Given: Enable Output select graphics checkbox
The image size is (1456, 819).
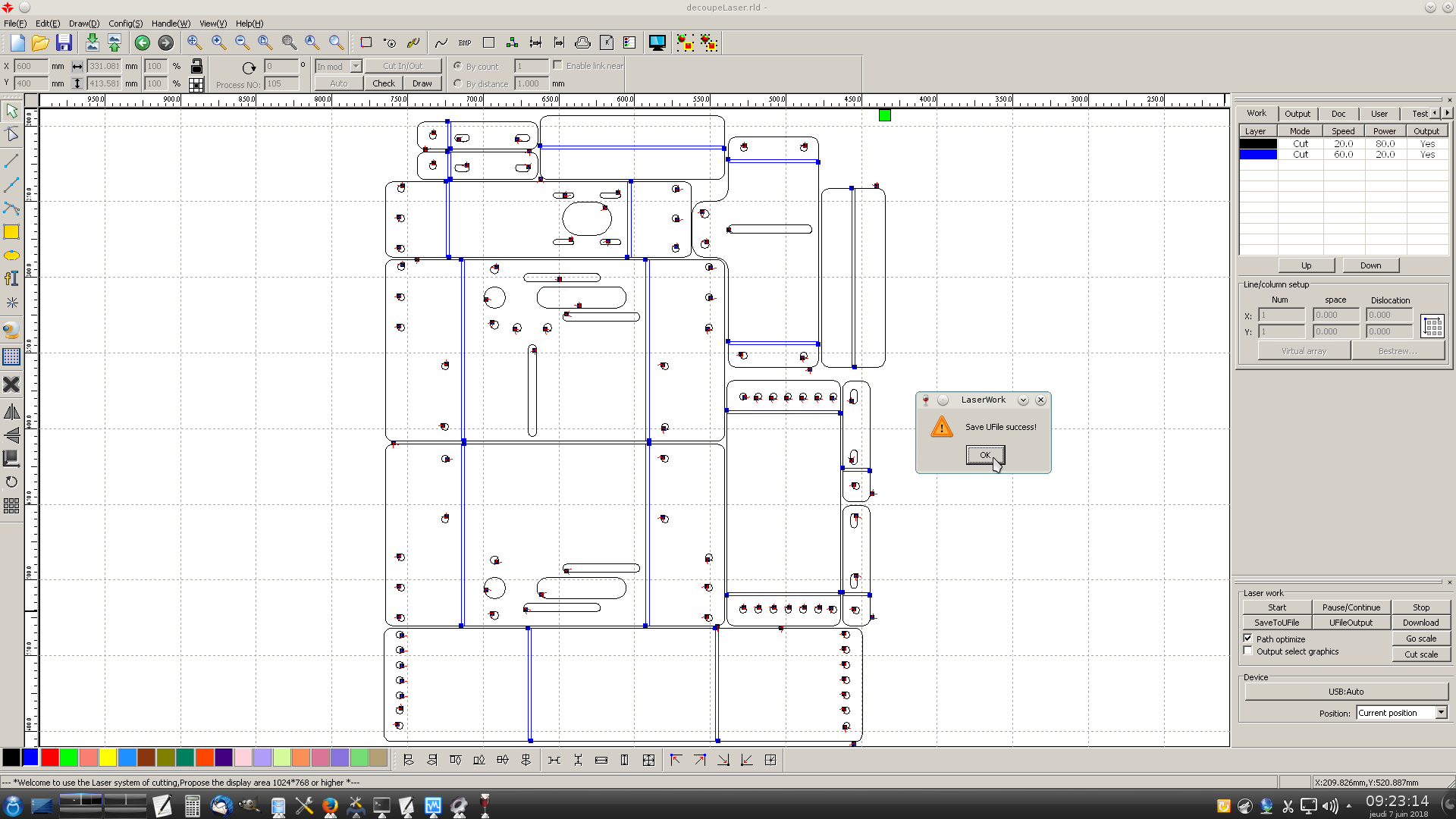Looking at the screenshot, I should (x=1248, y=651).
